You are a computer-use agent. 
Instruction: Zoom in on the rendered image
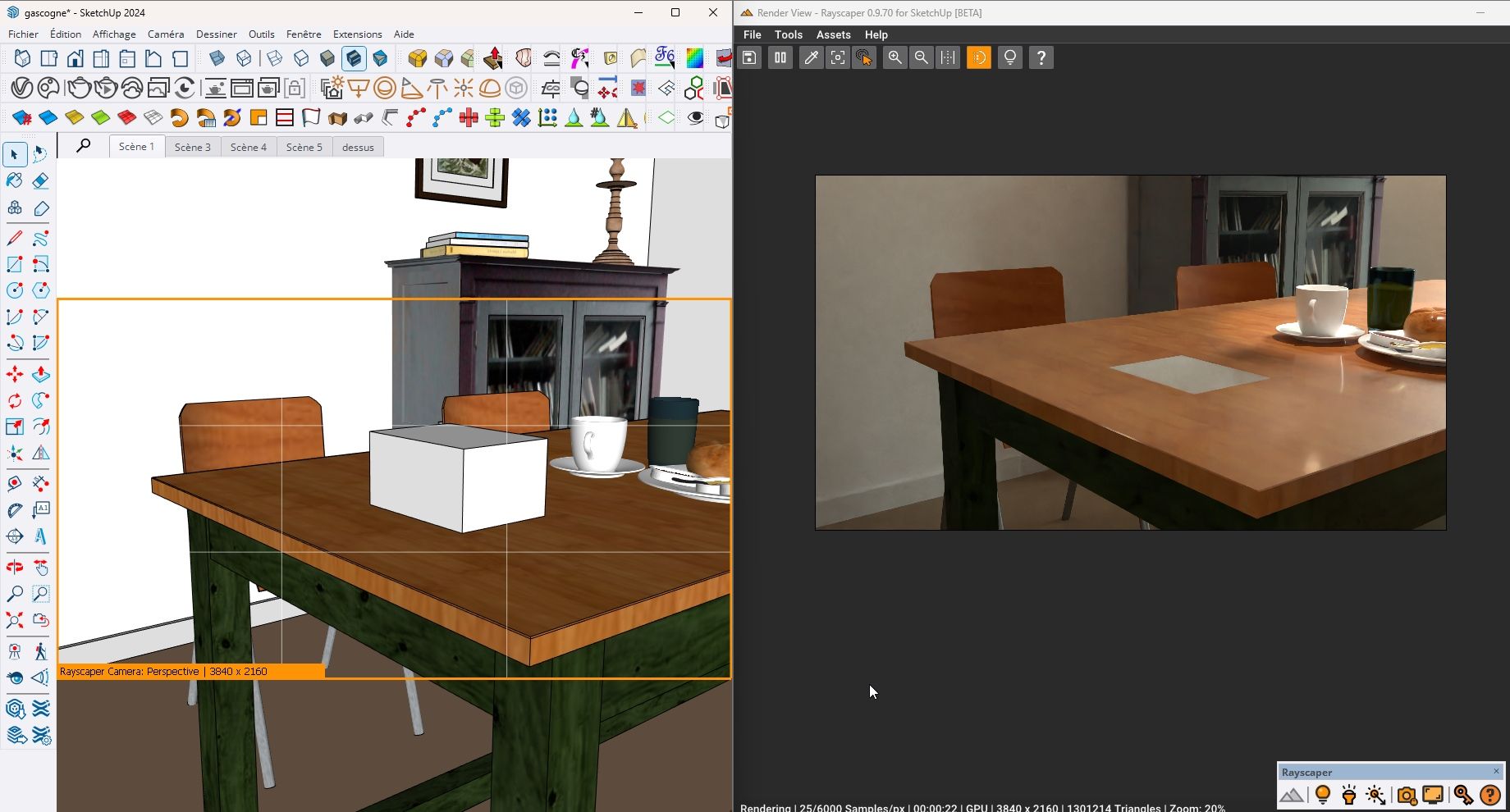click(895, 57)
